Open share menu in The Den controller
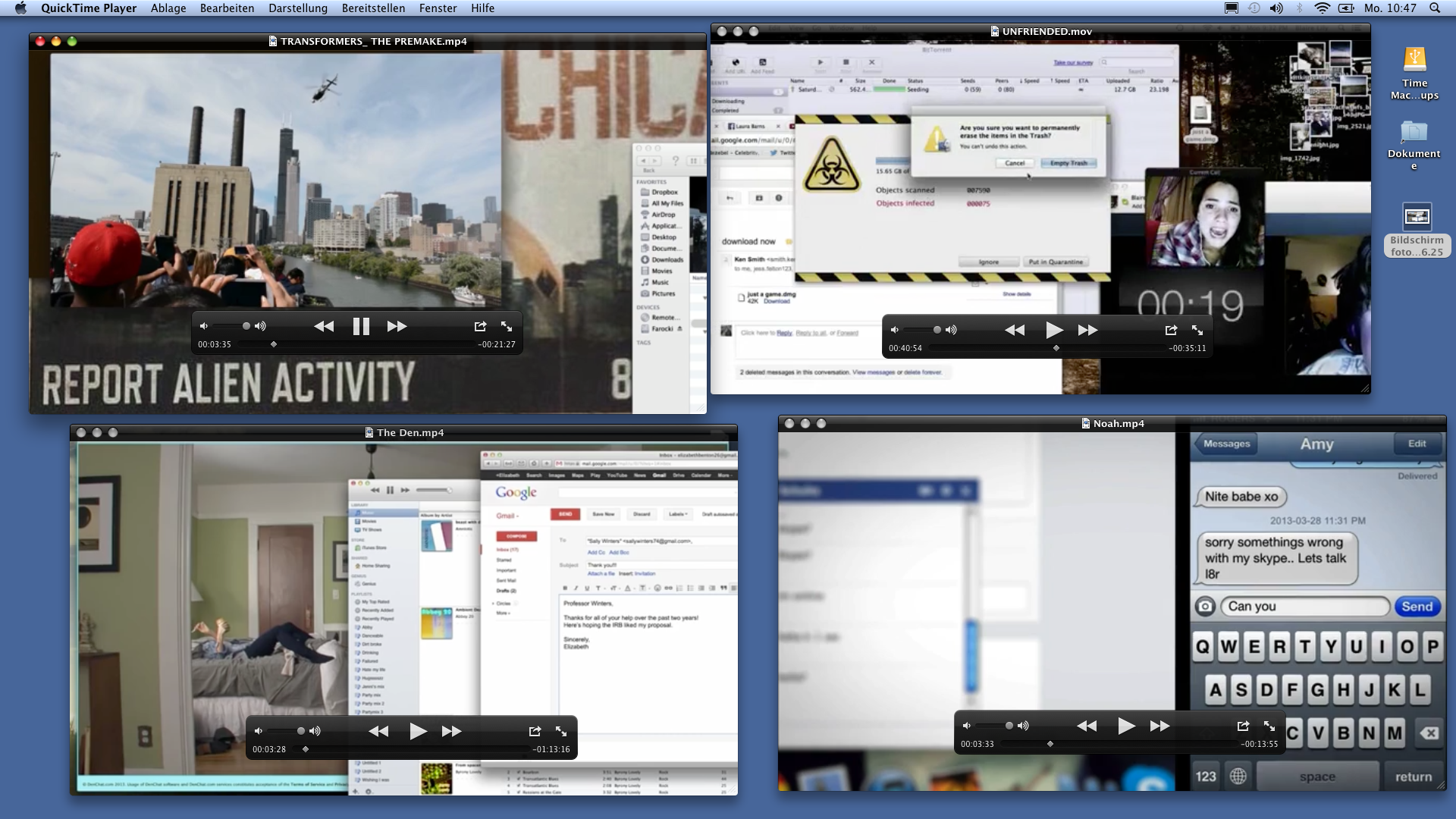This screenshot has height=819, width=1456. point(535,731)
